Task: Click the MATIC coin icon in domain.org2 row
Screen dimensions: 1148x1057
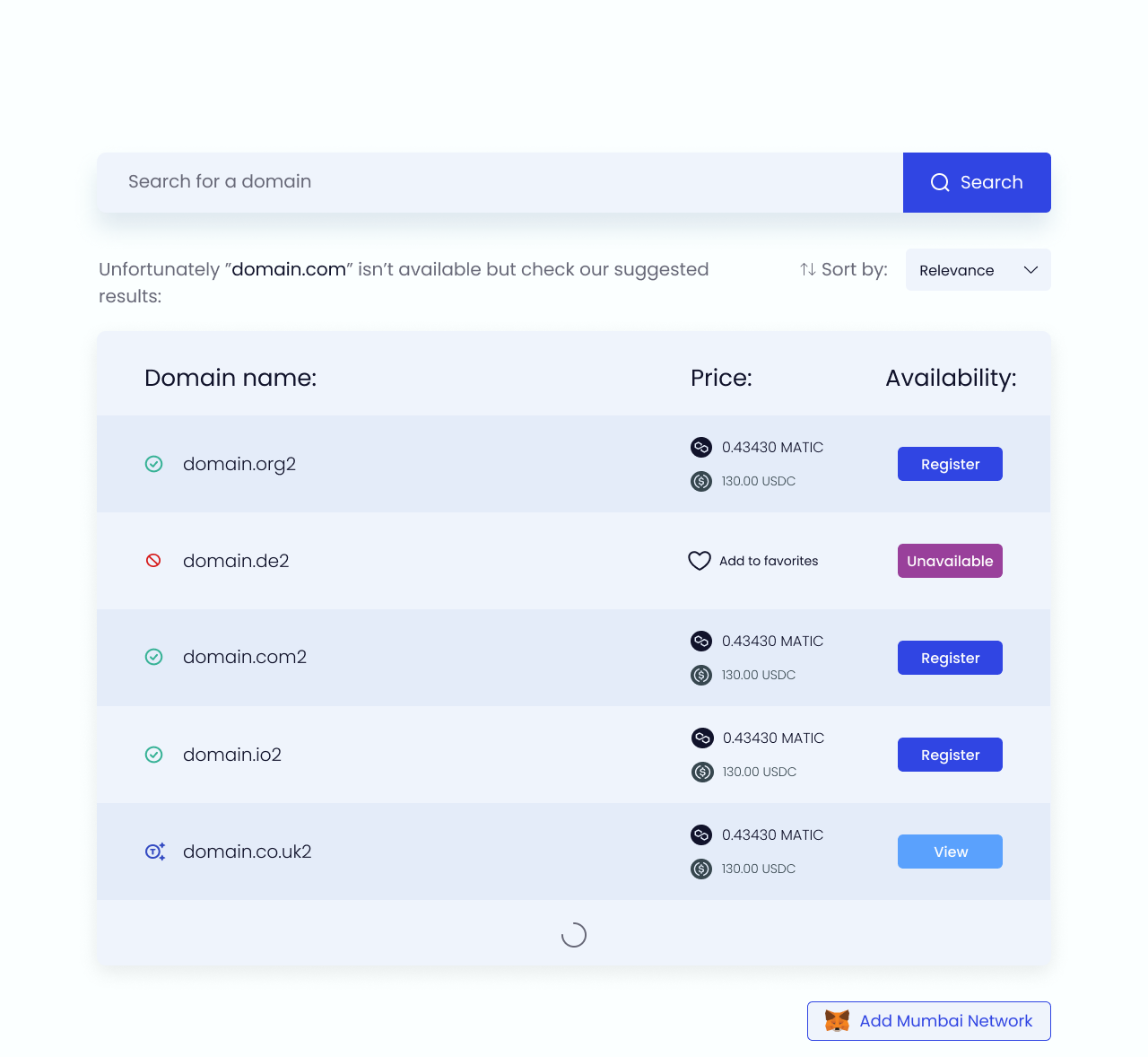Action: coord(701,447)
